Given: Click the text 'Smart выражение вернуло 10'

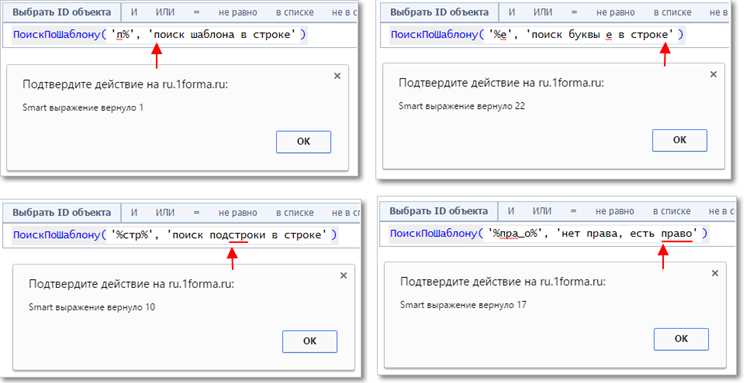Looking at the screenshot, I should (x=92, y=307).
